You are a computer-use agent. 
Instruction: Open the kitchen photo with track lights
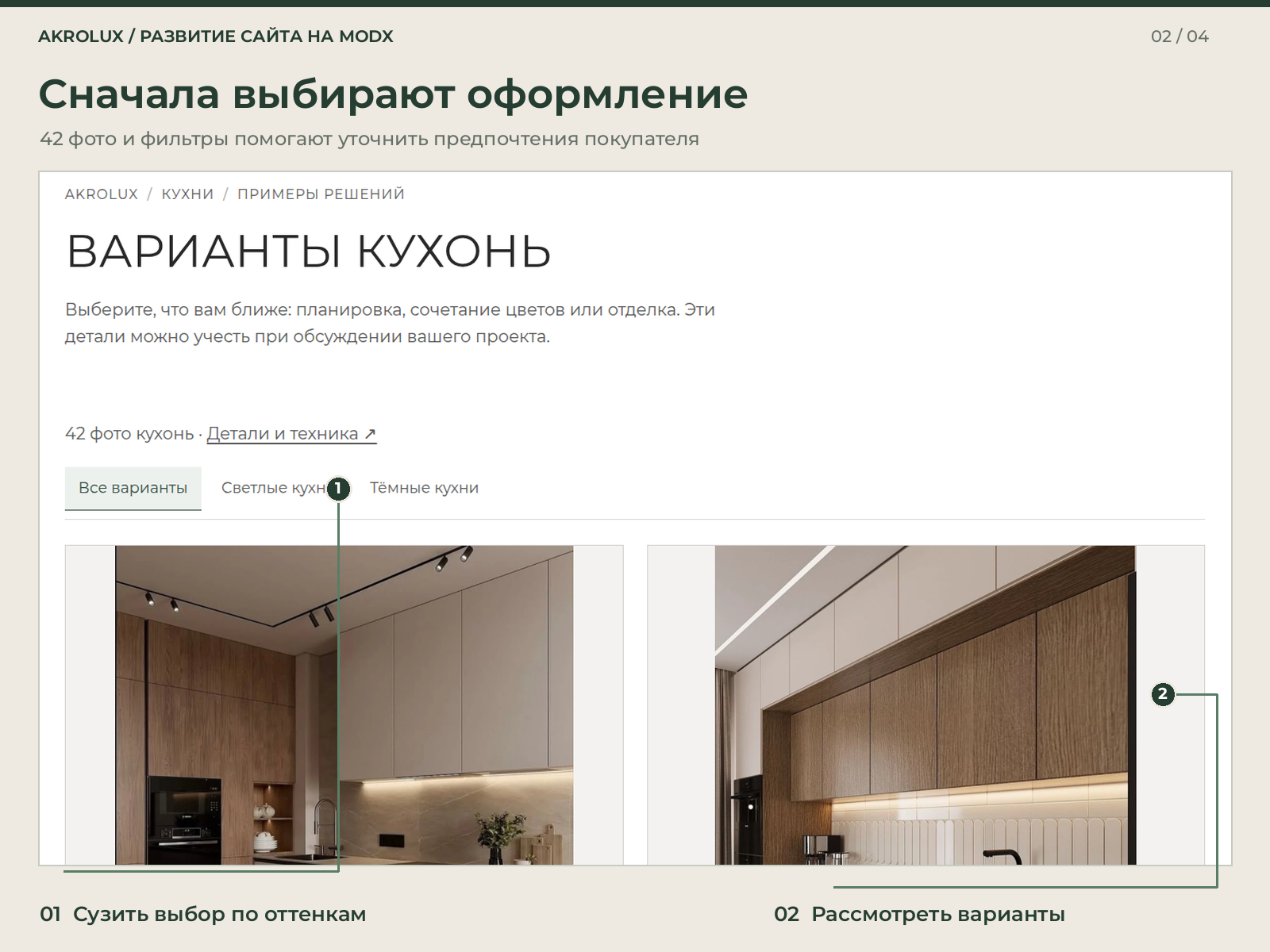[344, 704]
